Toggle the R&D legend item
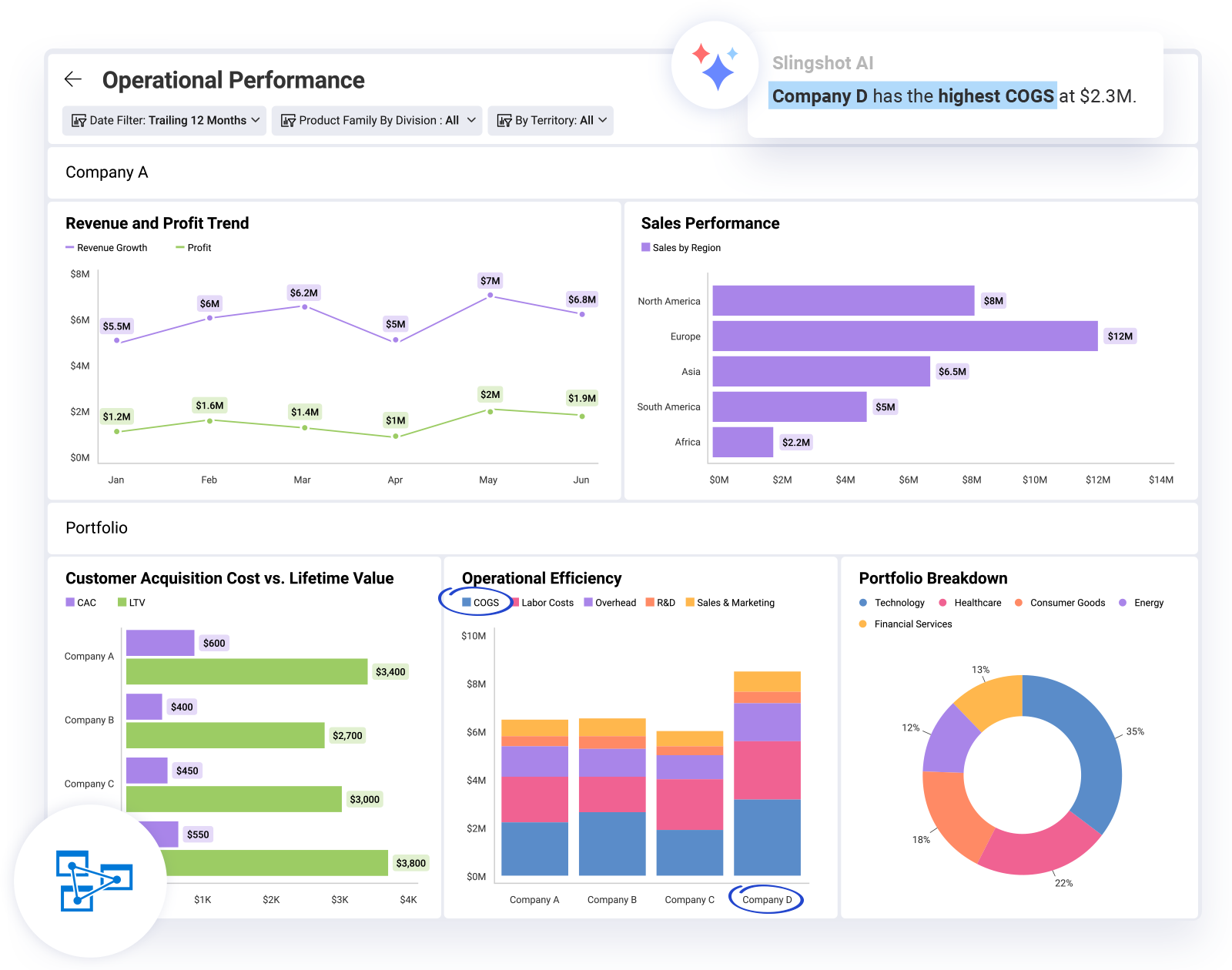The width and height of the screenshot is (1232, 970). click(660, 603)
